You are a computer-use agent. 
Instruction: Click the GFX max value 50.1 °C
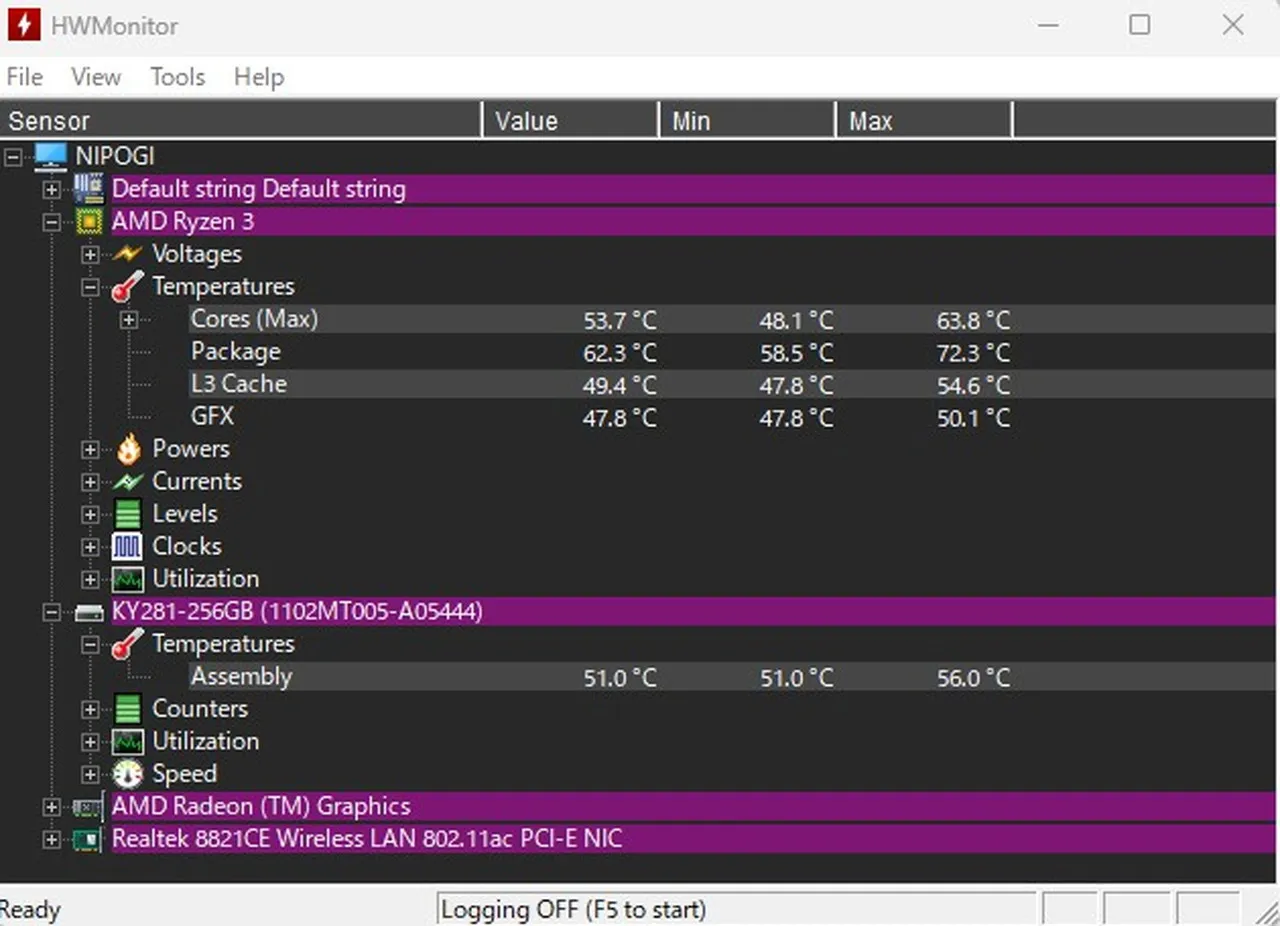[x=973, y=418]
